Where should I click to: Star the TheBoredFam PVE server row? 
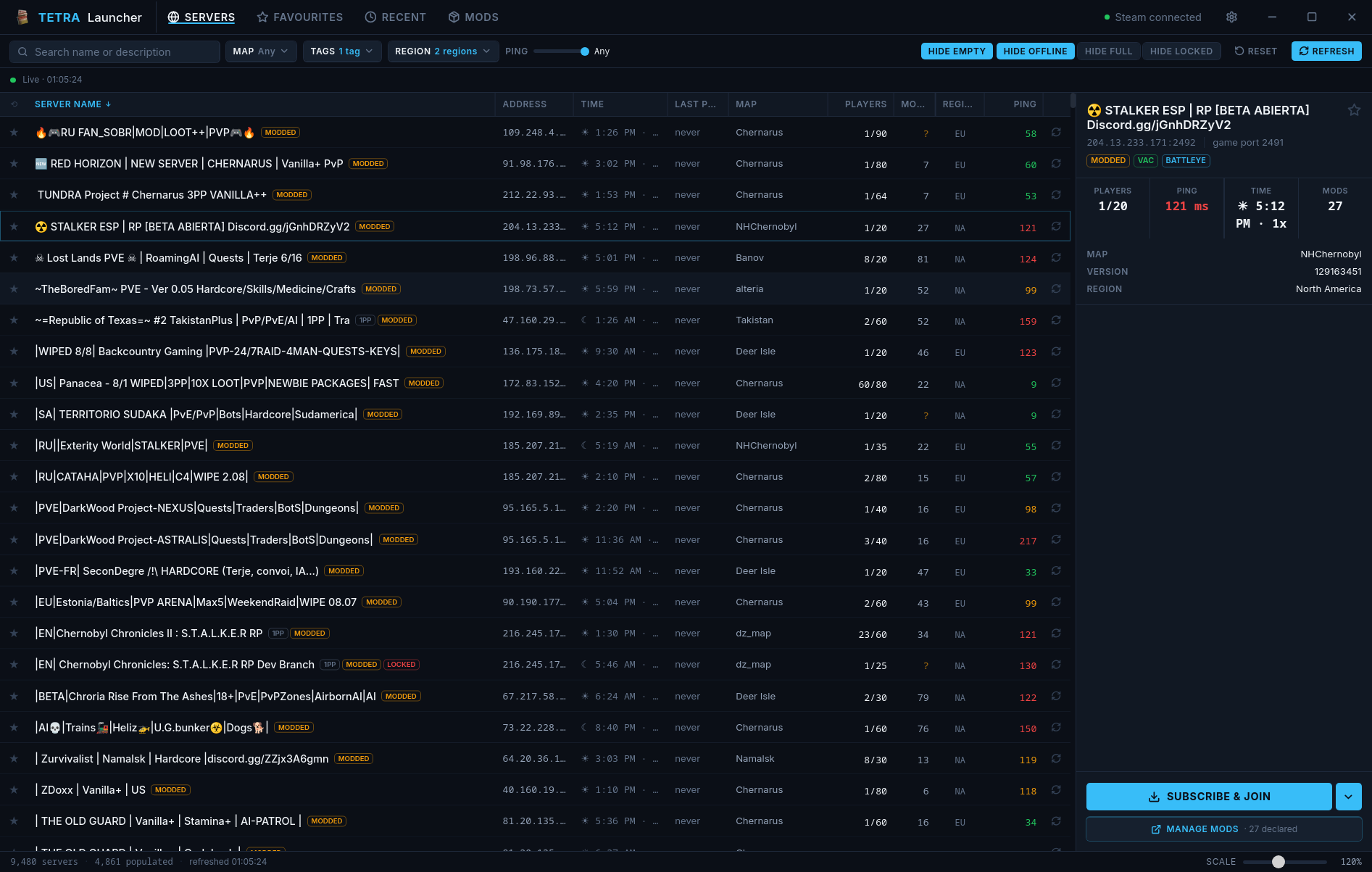pyautogui.click(x=14, y=289)
